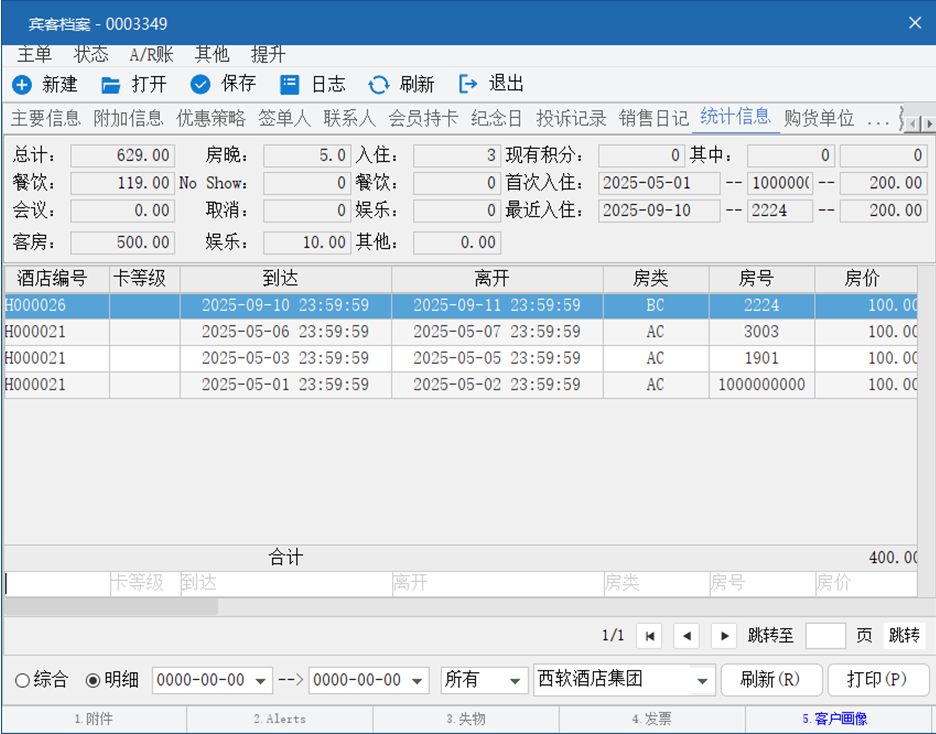This screenshot has height=734, width=936.
Task: Click the 刷新 refresh arrows icon in toolbar
Action: point(378,85)
